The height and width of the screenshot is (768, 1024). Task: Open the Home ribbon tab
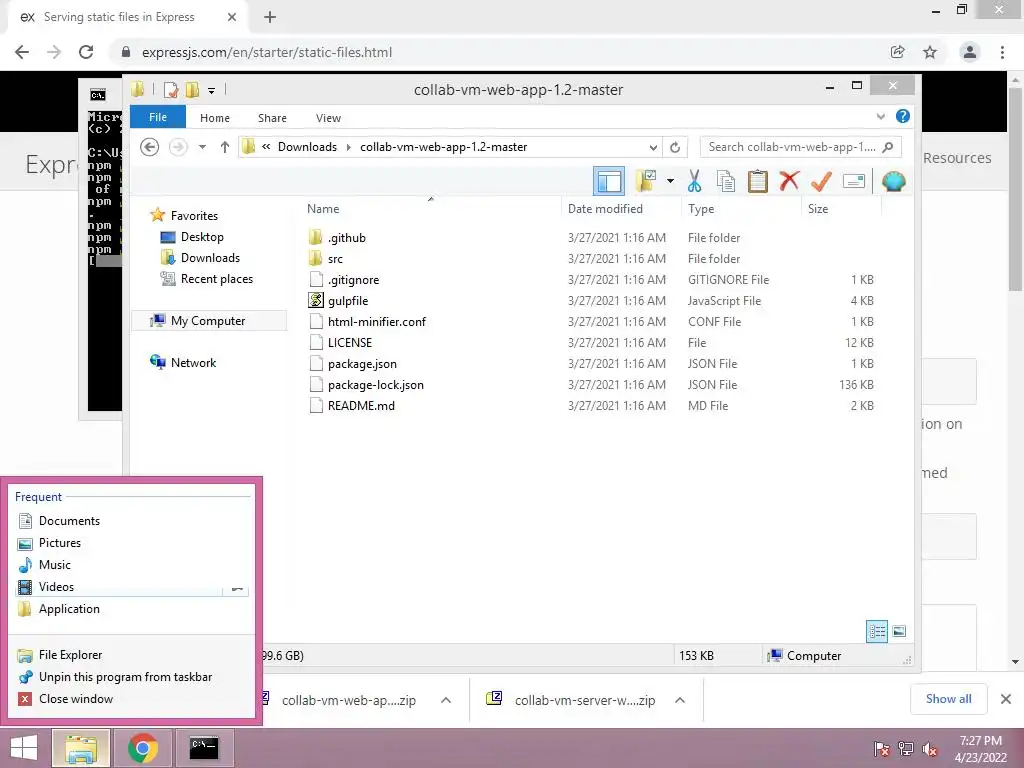click(x=215, y=118)
